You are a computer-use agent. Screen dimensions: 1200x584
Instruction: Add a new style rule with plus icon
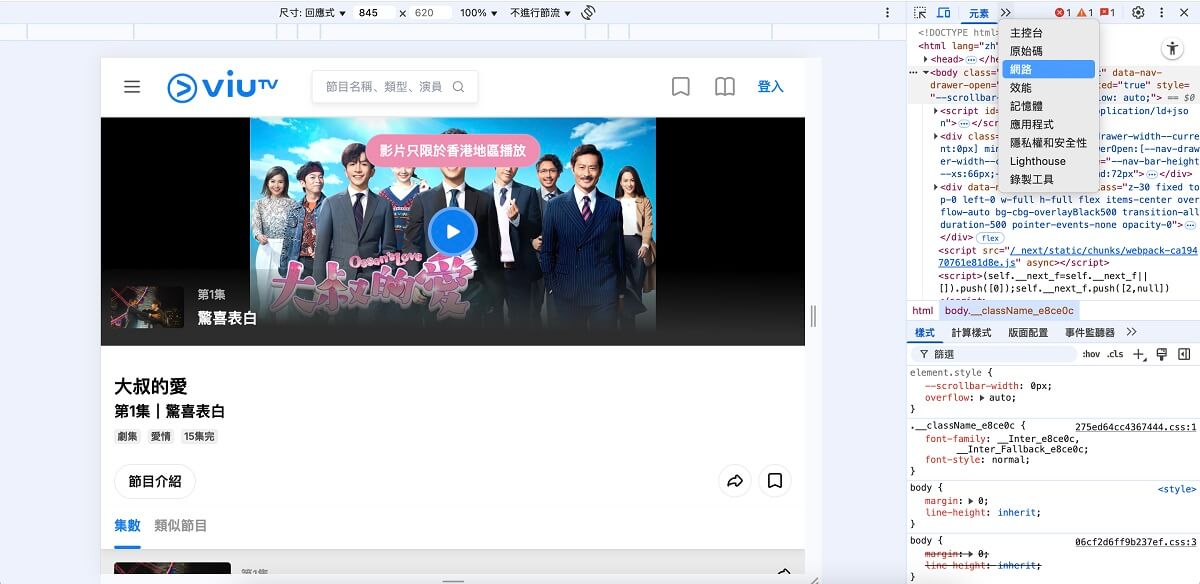coord(1138,354)
